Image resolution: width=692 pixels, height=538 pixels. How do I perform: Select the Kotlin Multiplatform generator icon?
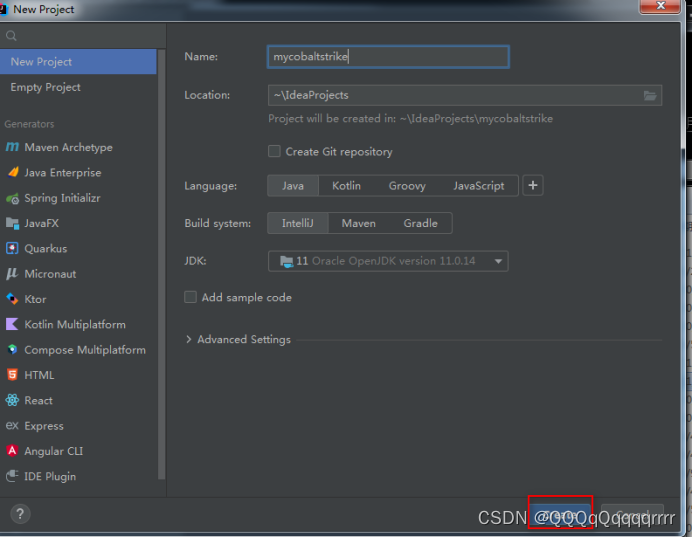(x=12, y=324)
